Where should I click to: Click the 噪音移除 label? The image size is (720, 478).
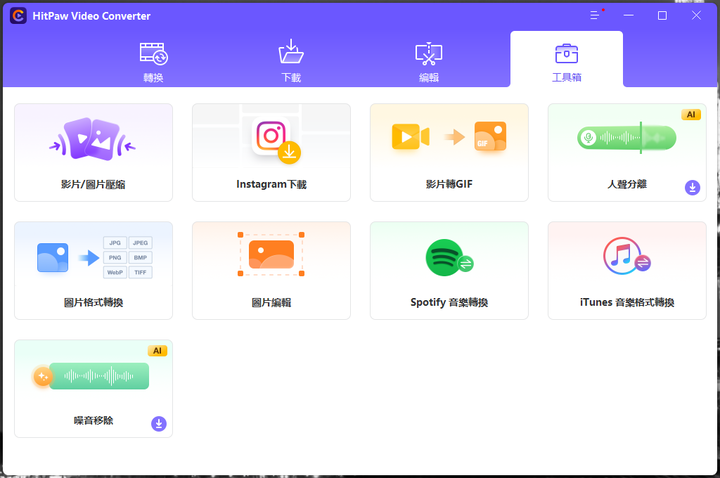93,420
